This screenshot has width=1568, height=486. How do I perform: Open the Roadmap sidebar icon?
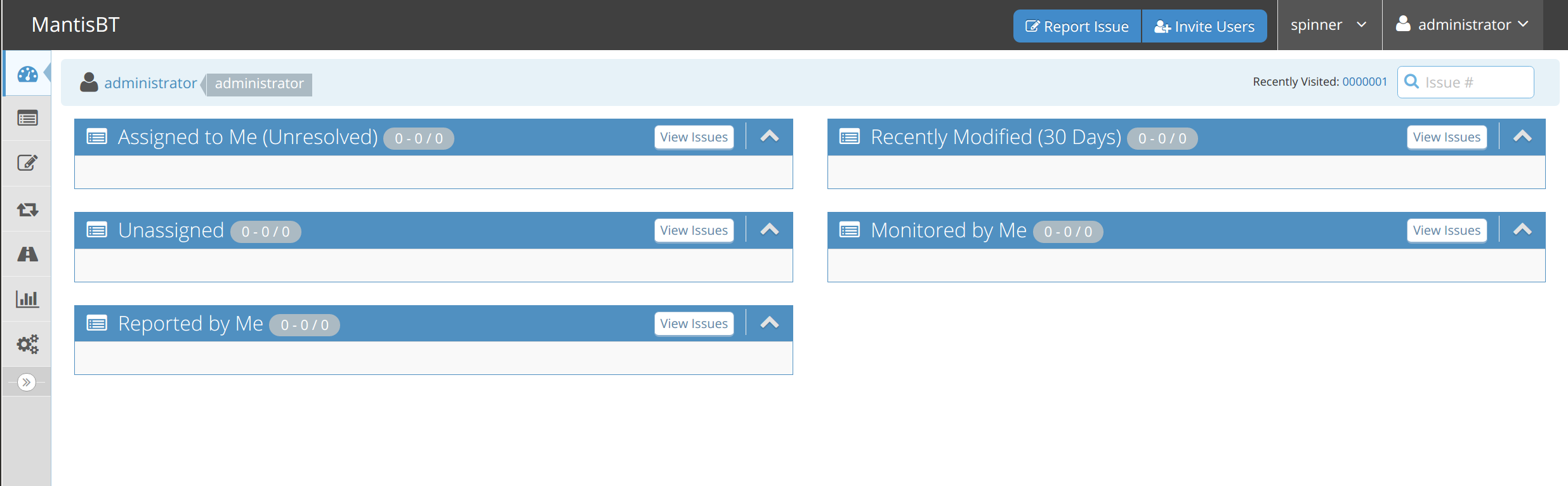point(27,254)
